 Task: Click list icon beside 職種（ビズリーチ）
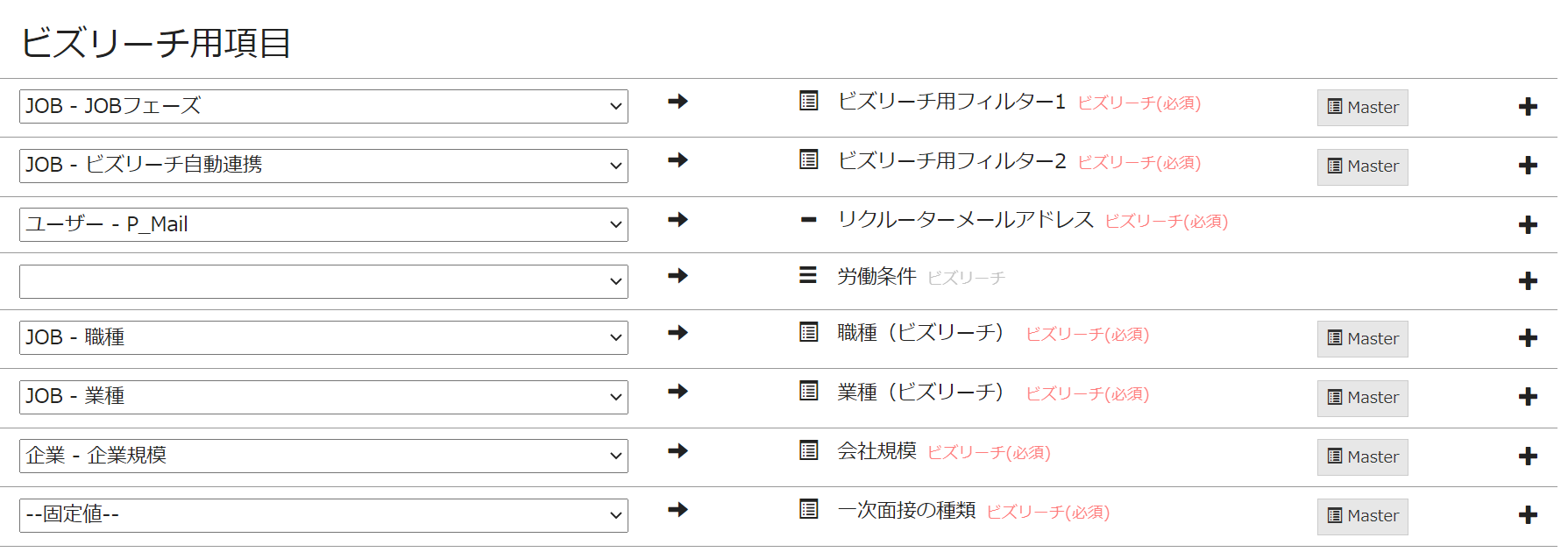click(809, 332)
